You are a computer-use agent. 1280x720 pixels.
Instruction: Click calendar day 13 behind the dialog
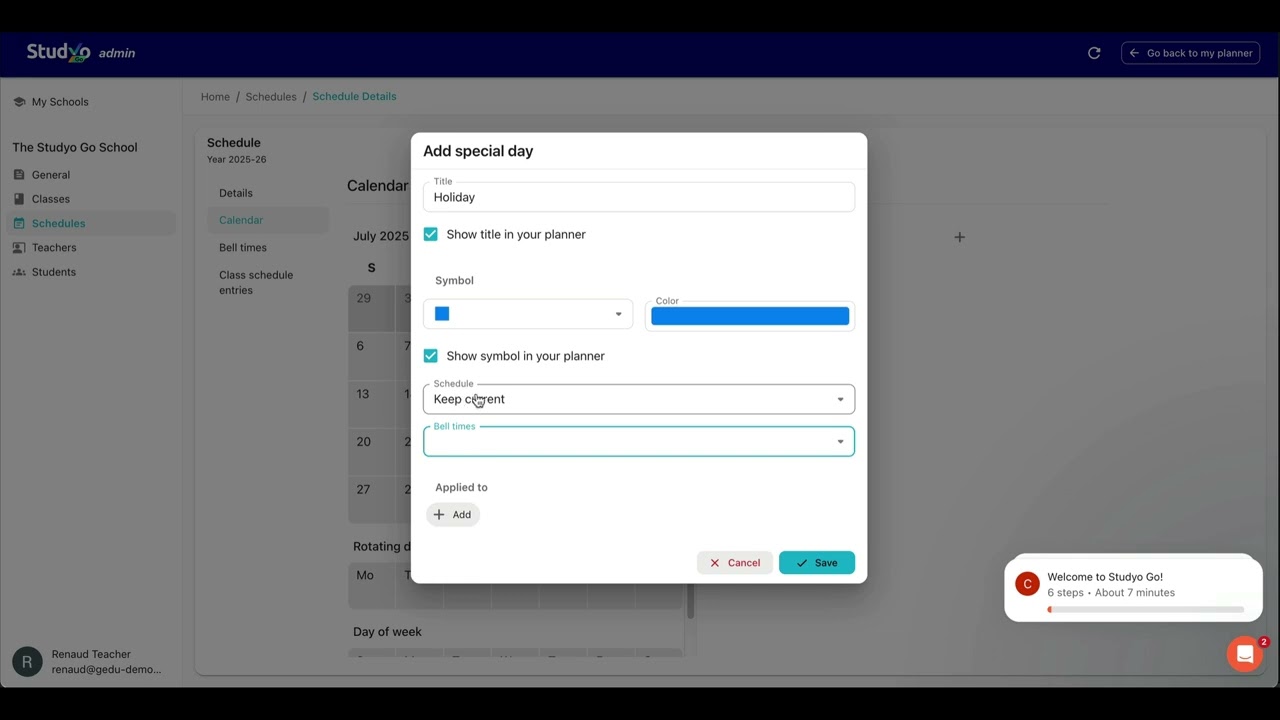[x=372, y=403]
